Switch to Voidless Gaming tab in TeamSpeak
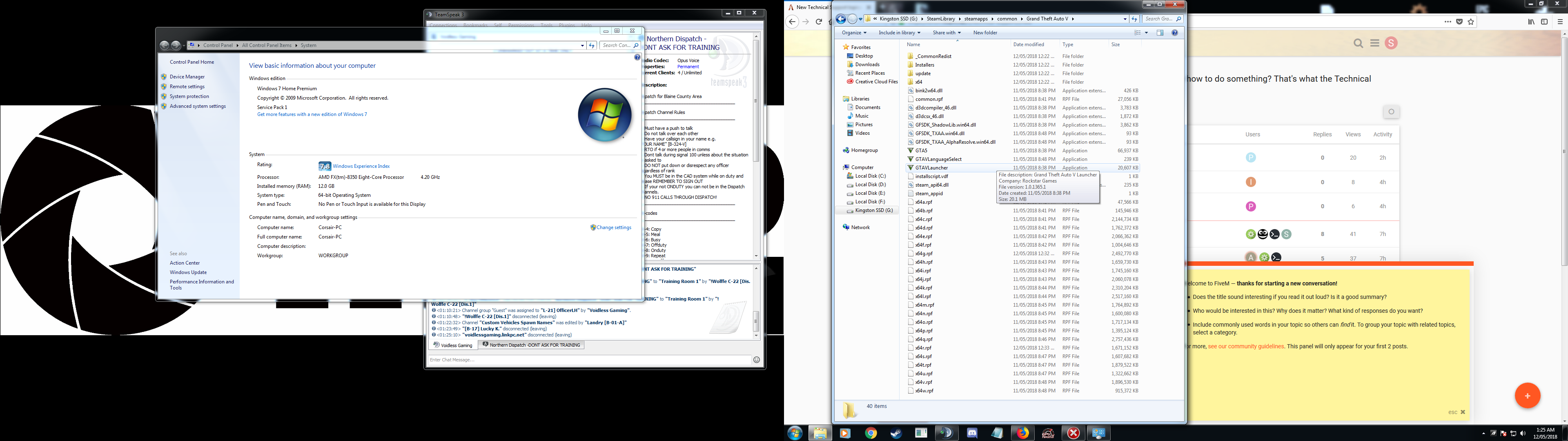The image size is (1568, 441). (453, 345)
